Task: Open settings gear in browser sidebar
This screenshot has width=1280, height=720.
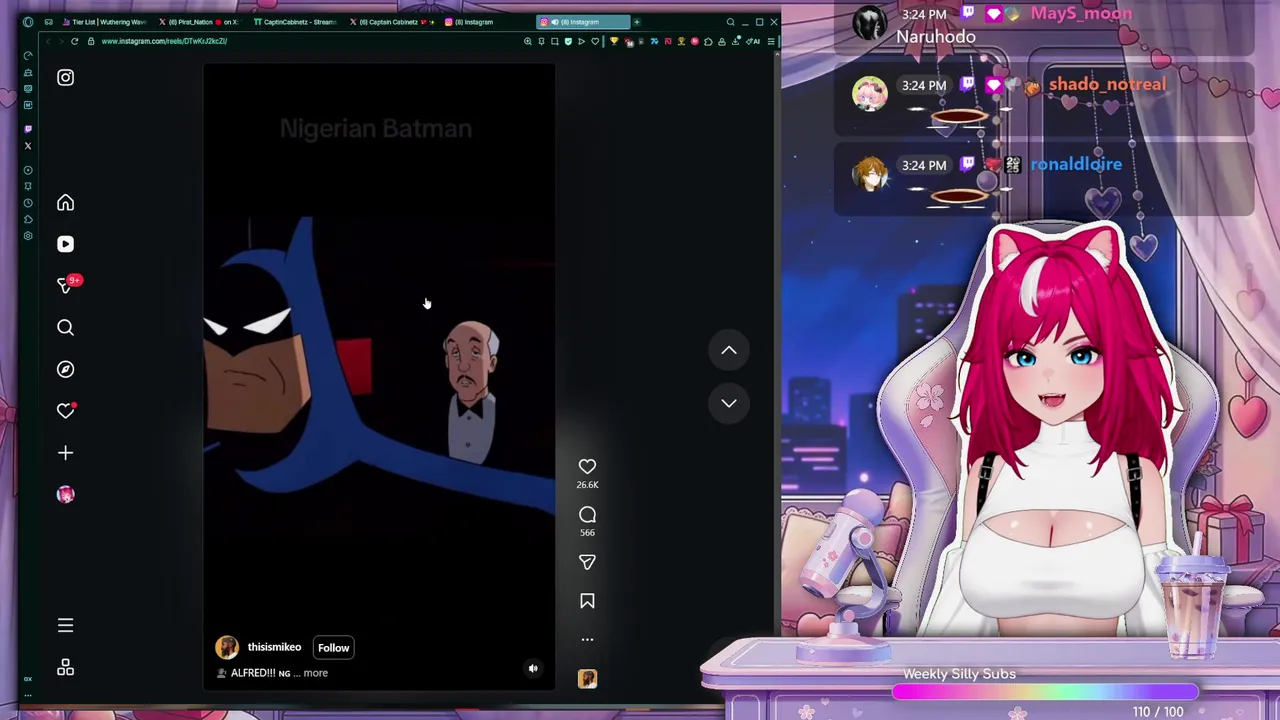Action: pyautogui.click(x=28, y=236)
